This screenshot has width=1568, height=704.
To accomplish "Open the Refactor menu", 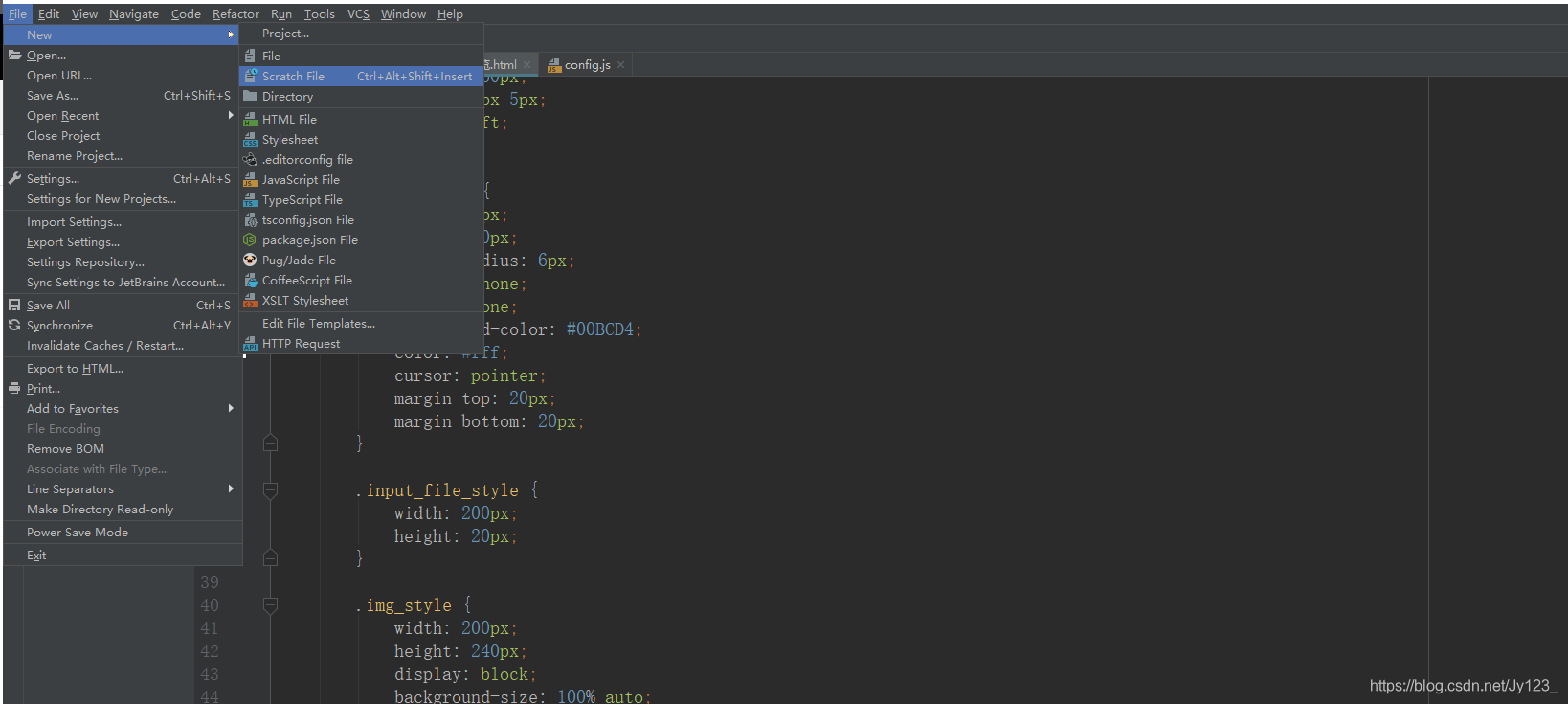I will point(235,13).
